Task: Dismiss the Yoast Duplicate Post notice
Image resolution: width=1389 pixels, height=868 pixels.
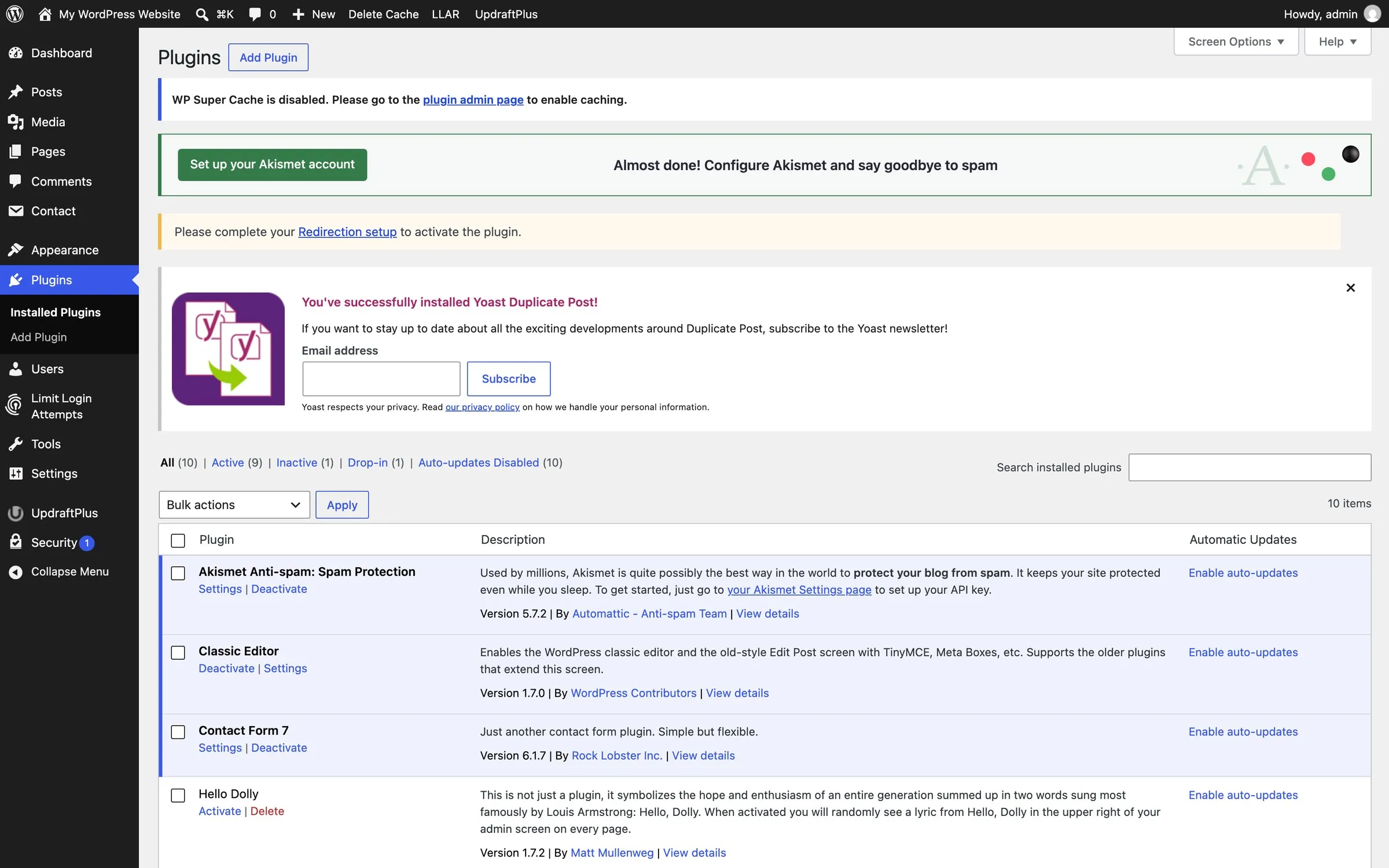Action: 1350,288
